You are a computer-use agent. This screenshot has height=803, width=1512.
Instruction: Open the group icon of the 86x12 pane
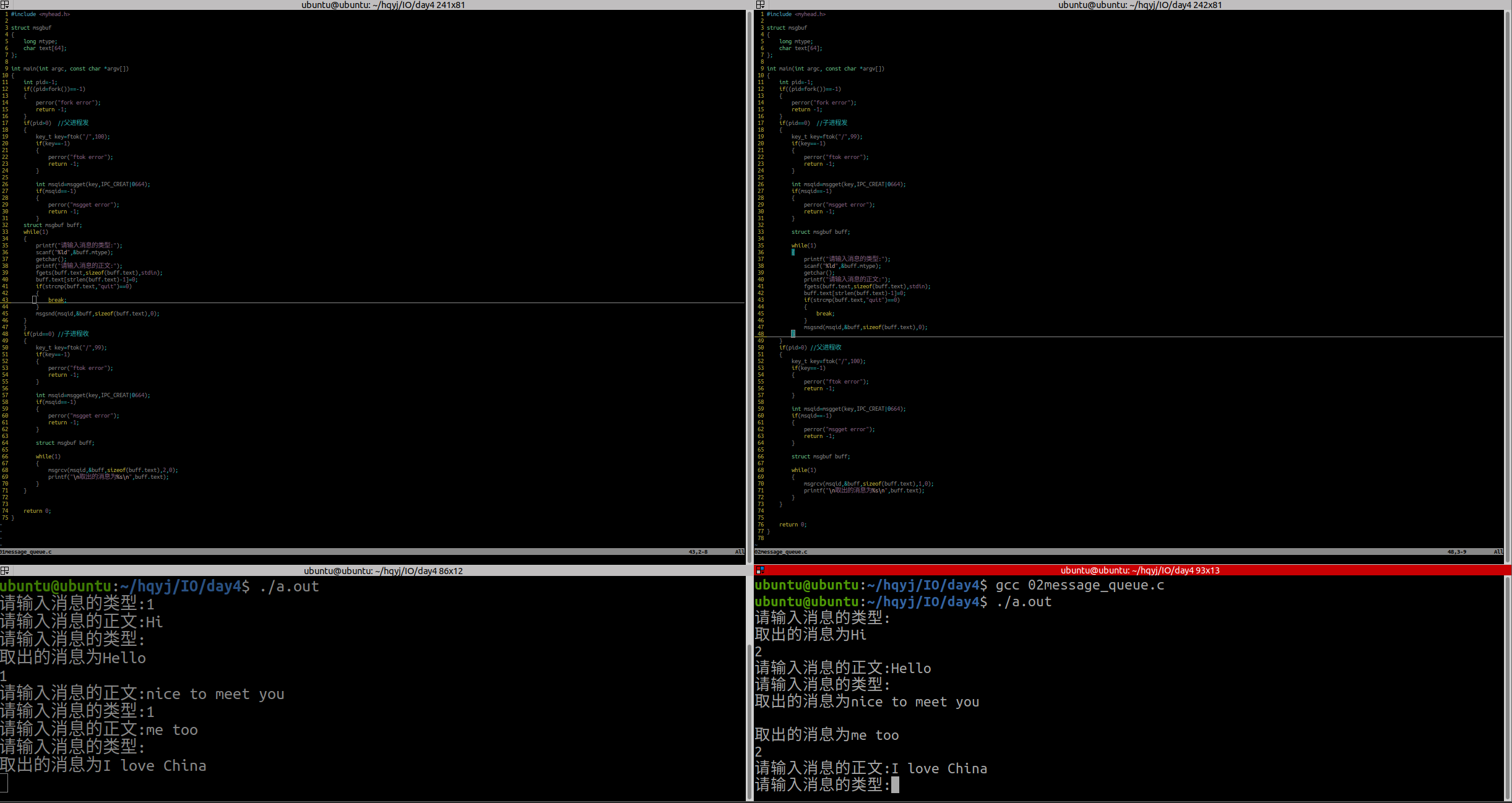coord(4,570)
